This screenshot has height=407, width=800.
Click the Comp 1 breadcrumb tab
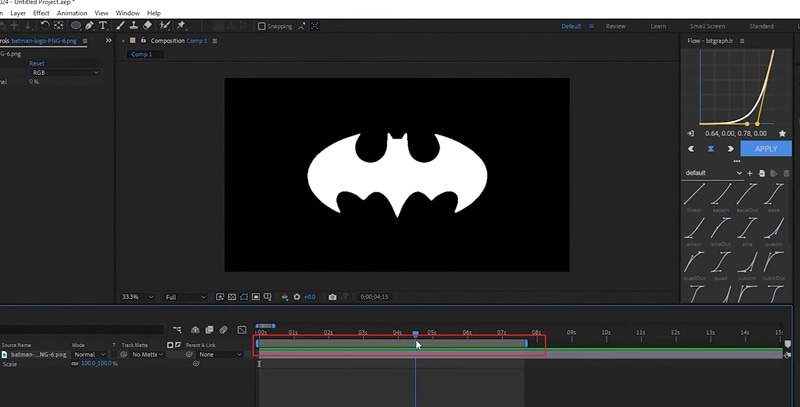click(141, 54)
